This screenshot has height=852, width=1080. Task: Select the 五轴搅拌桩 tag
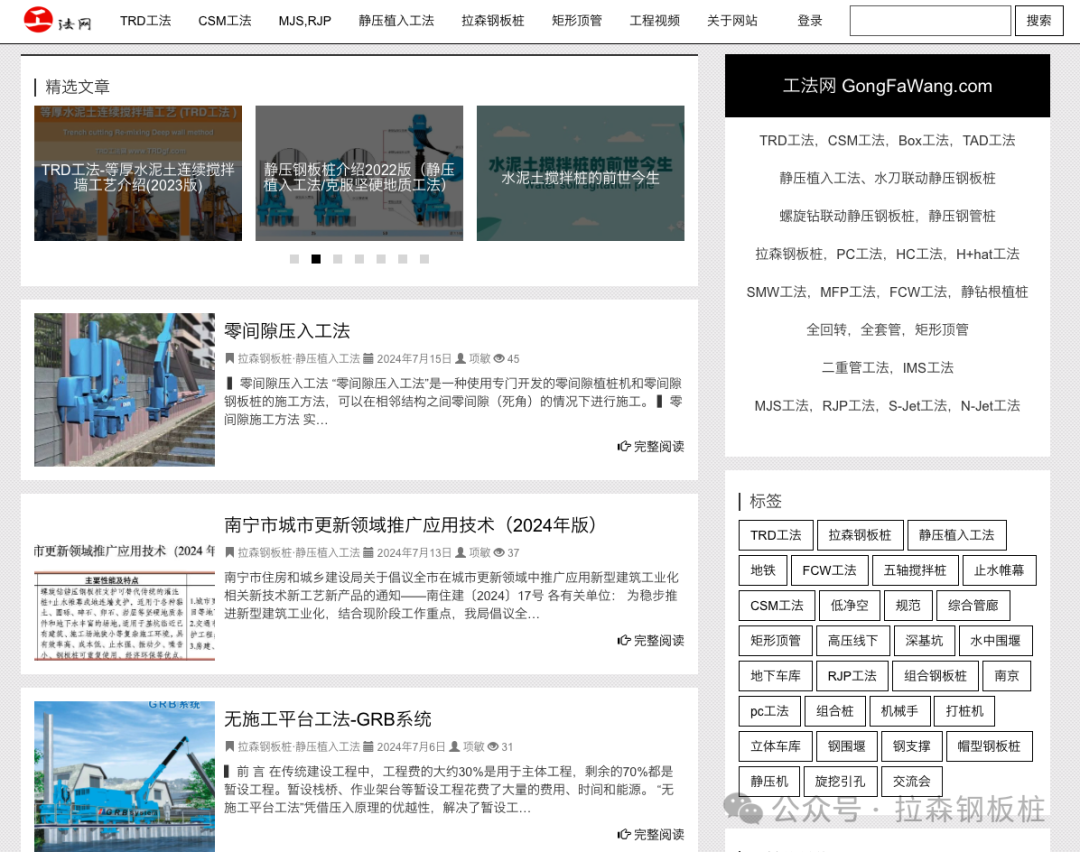coord(915,570)
